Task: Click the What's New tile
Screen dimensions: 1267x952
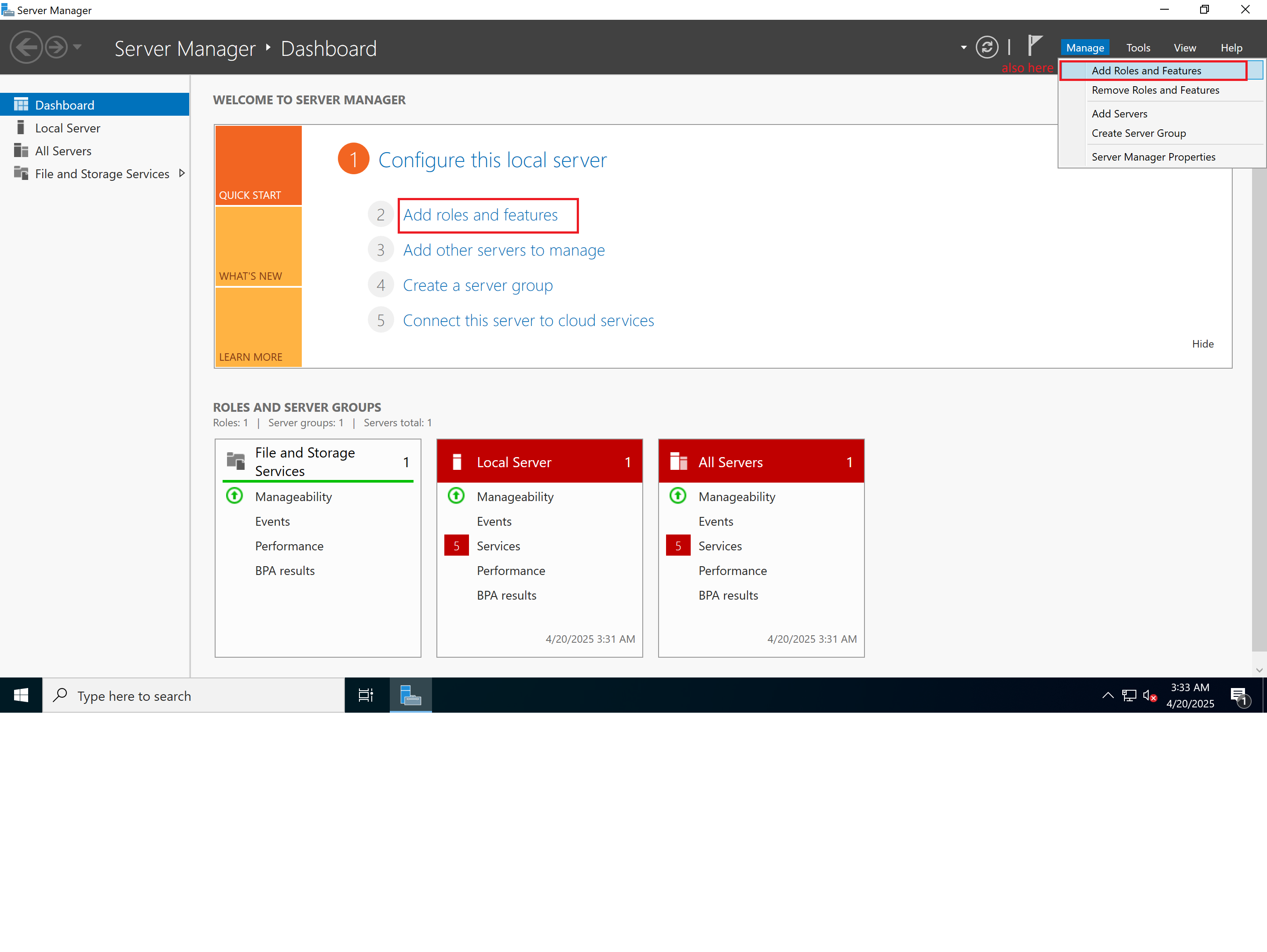Action: (258, 246)
